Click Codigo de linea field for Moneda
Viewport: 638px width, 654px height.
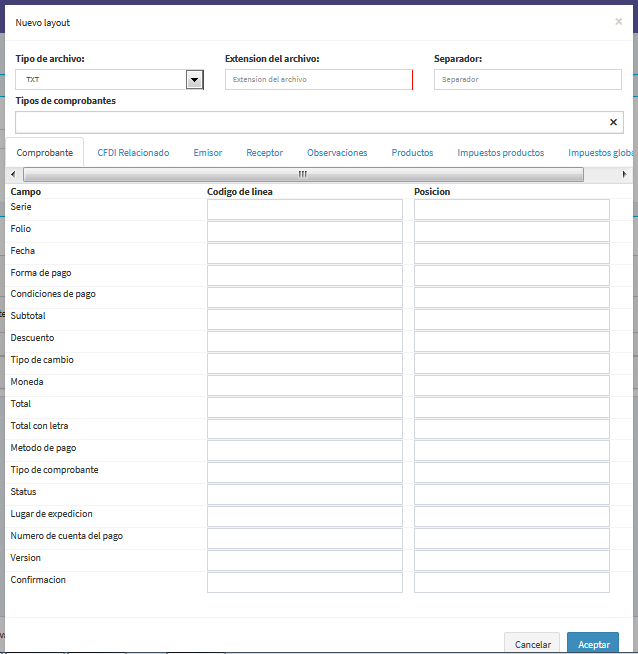304,385
